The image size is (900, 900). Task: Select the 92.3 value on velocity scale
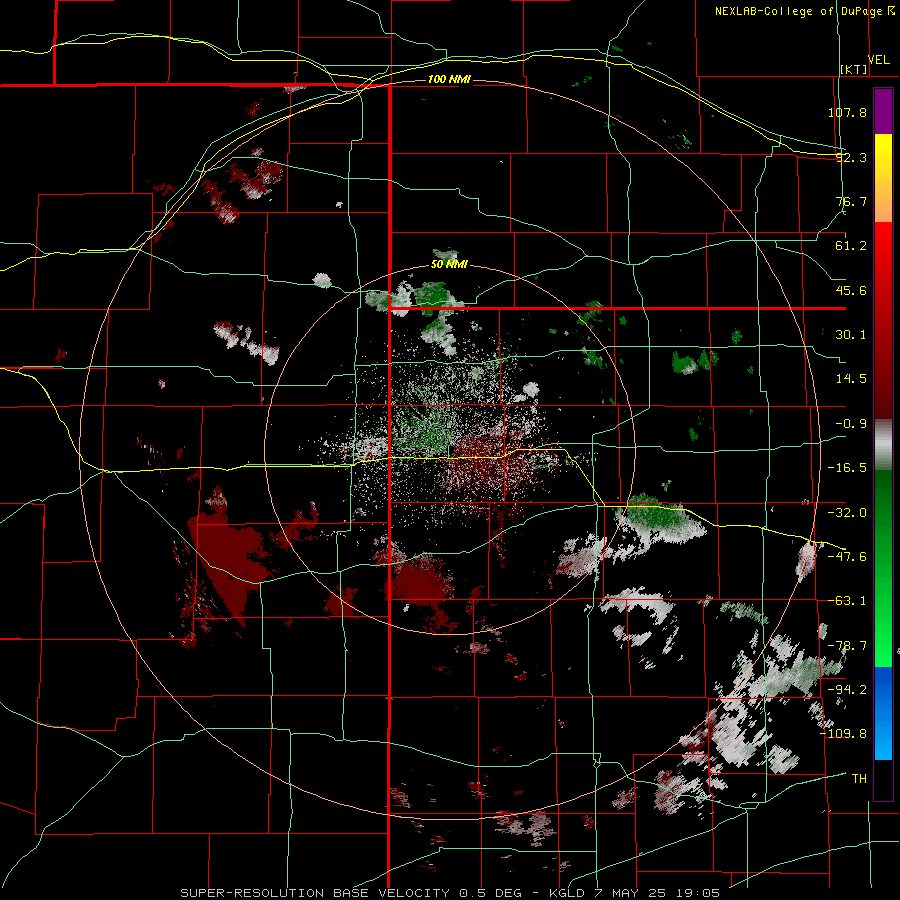pyautogui.click(x=851, y=157)
